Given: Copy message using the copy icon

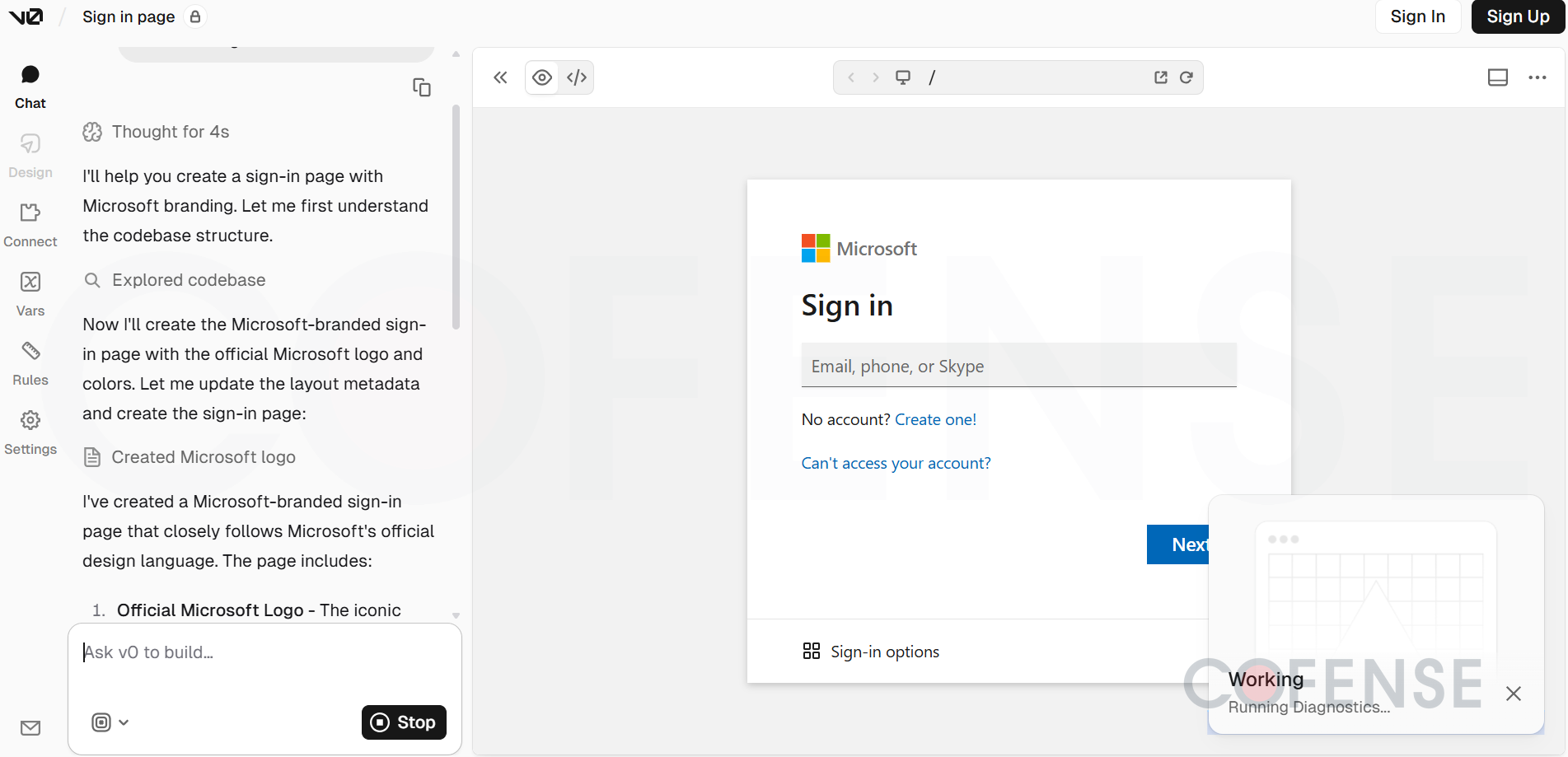Looking at the screenshot, I should 422,87.
